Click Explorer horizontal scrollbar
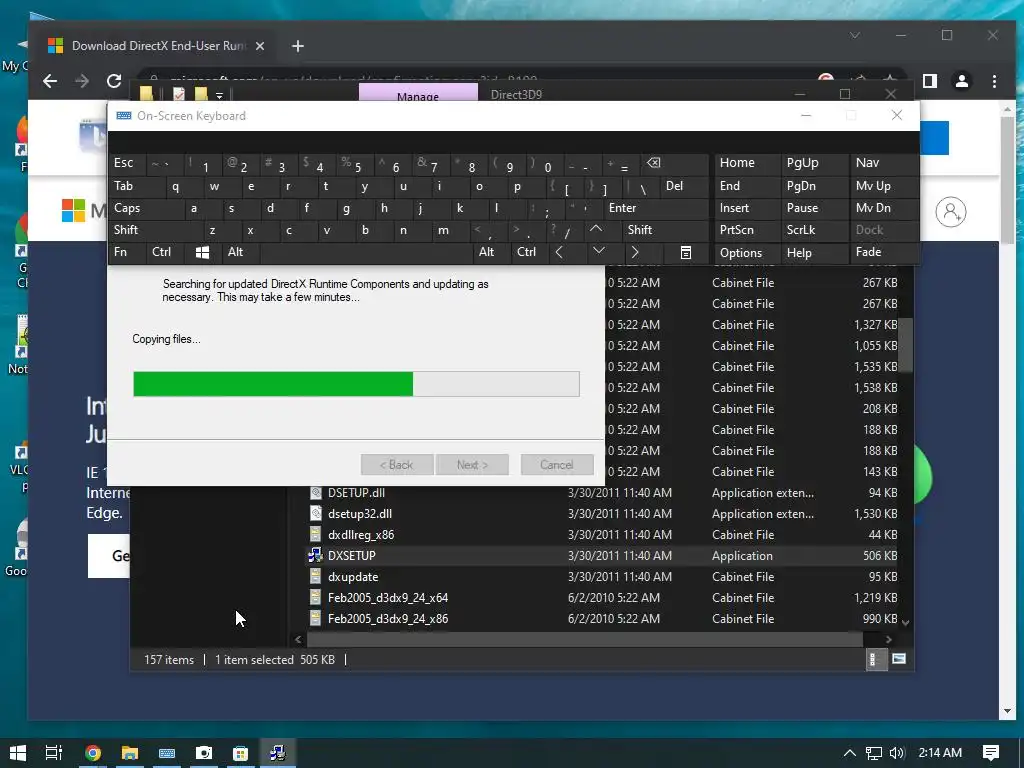Image resolution: width=1024 pixels, height=768 pixels. [x=584, y=639]
